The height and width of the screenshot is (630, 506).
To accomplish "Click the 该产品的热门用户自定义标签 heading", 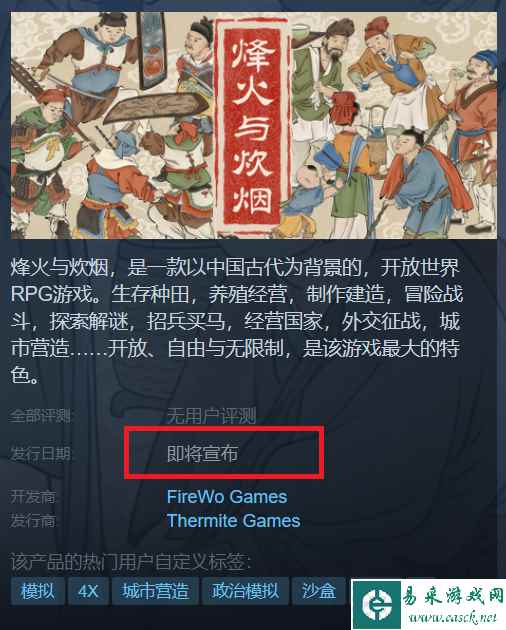I will (130, 562).
